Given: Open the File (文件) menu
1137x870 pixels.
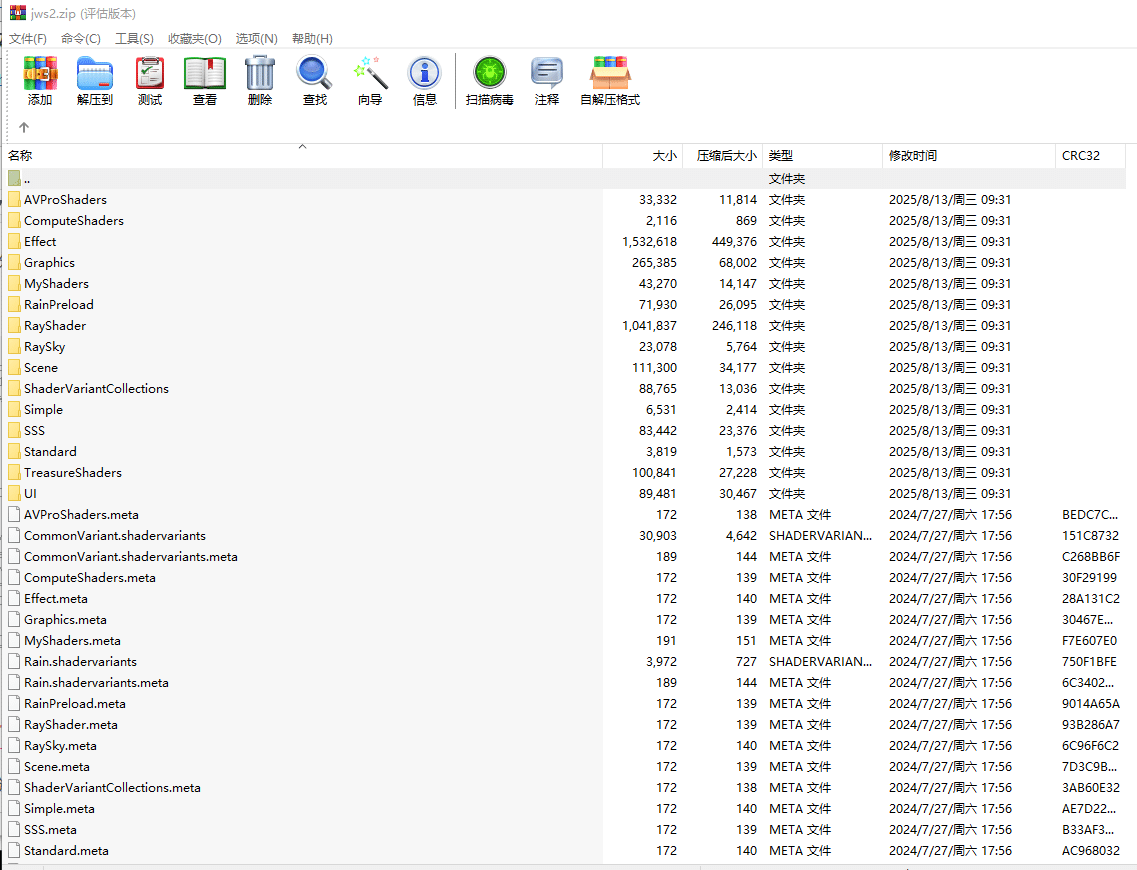Looking at the screenshot, I should click(x=28, y=39).
